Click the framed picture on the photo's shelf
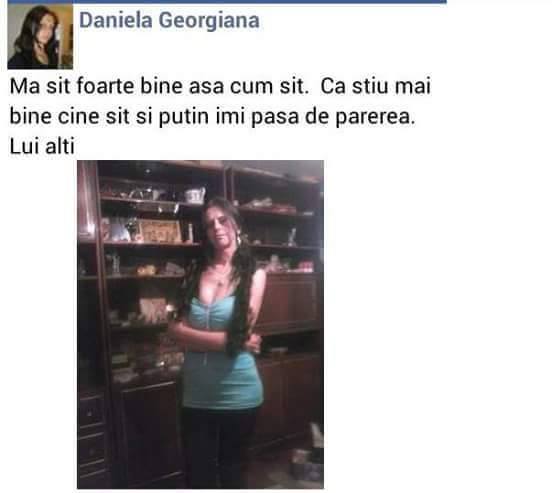This screenshot has height=493, width=552. (159, 231)
